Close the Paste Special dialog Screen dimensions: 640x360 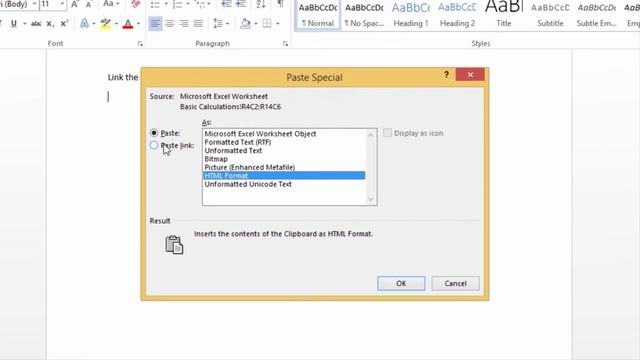click(x=470, y=75)
